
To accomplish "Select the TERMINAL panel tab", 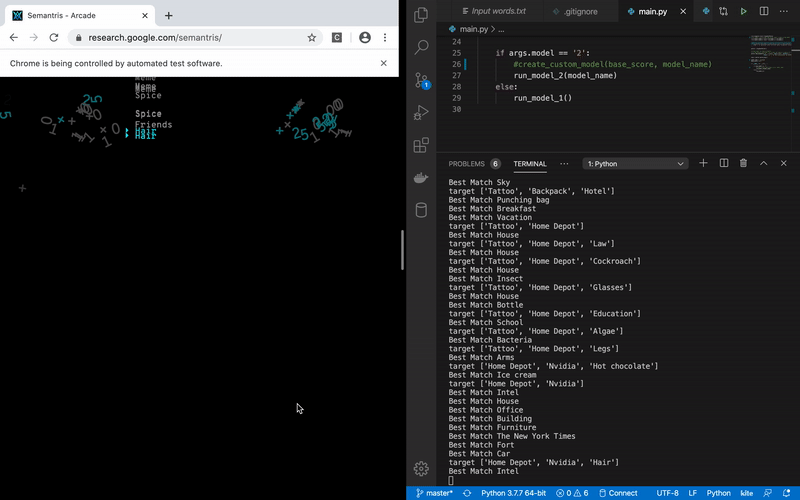I will (530, 164).
